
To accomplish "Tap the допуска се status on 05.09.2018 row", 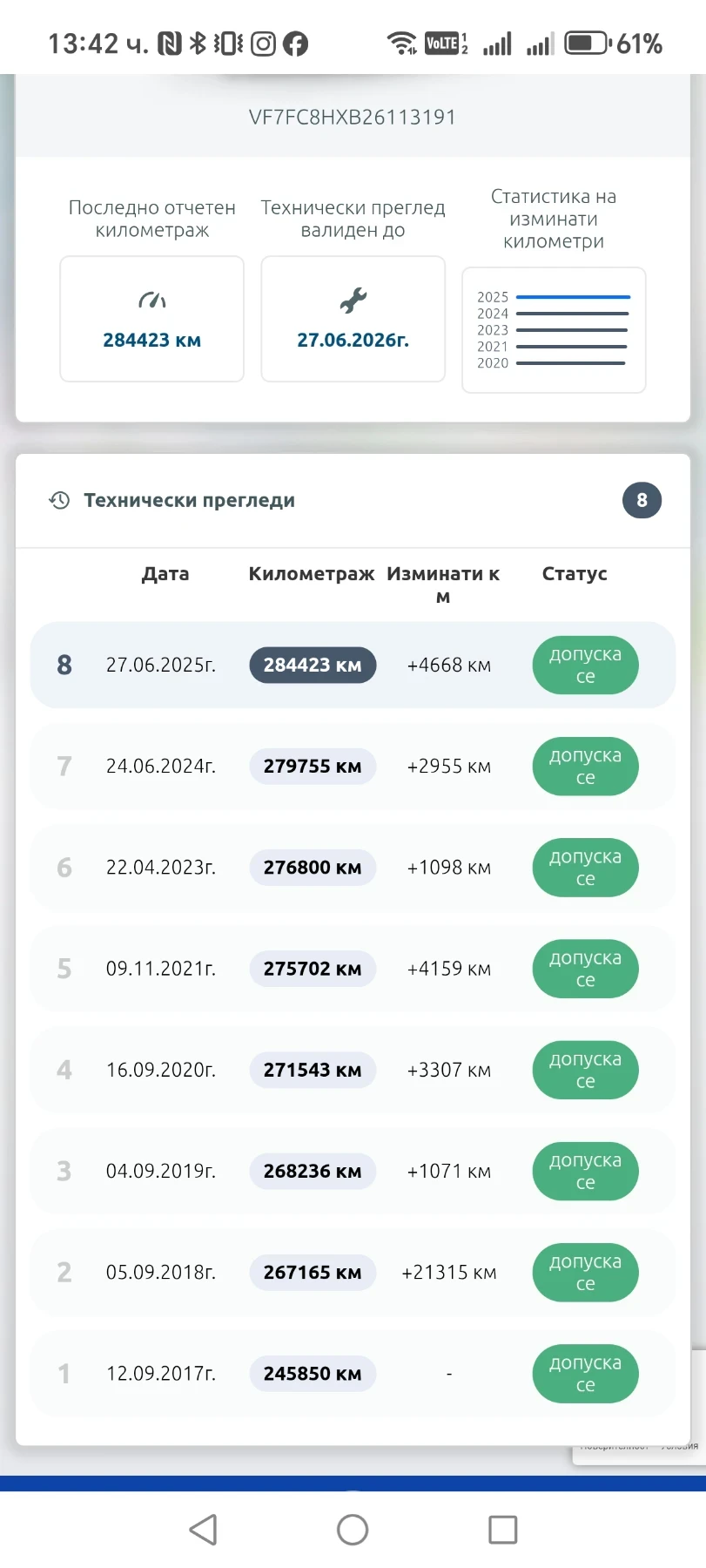I will [585, 1273].
